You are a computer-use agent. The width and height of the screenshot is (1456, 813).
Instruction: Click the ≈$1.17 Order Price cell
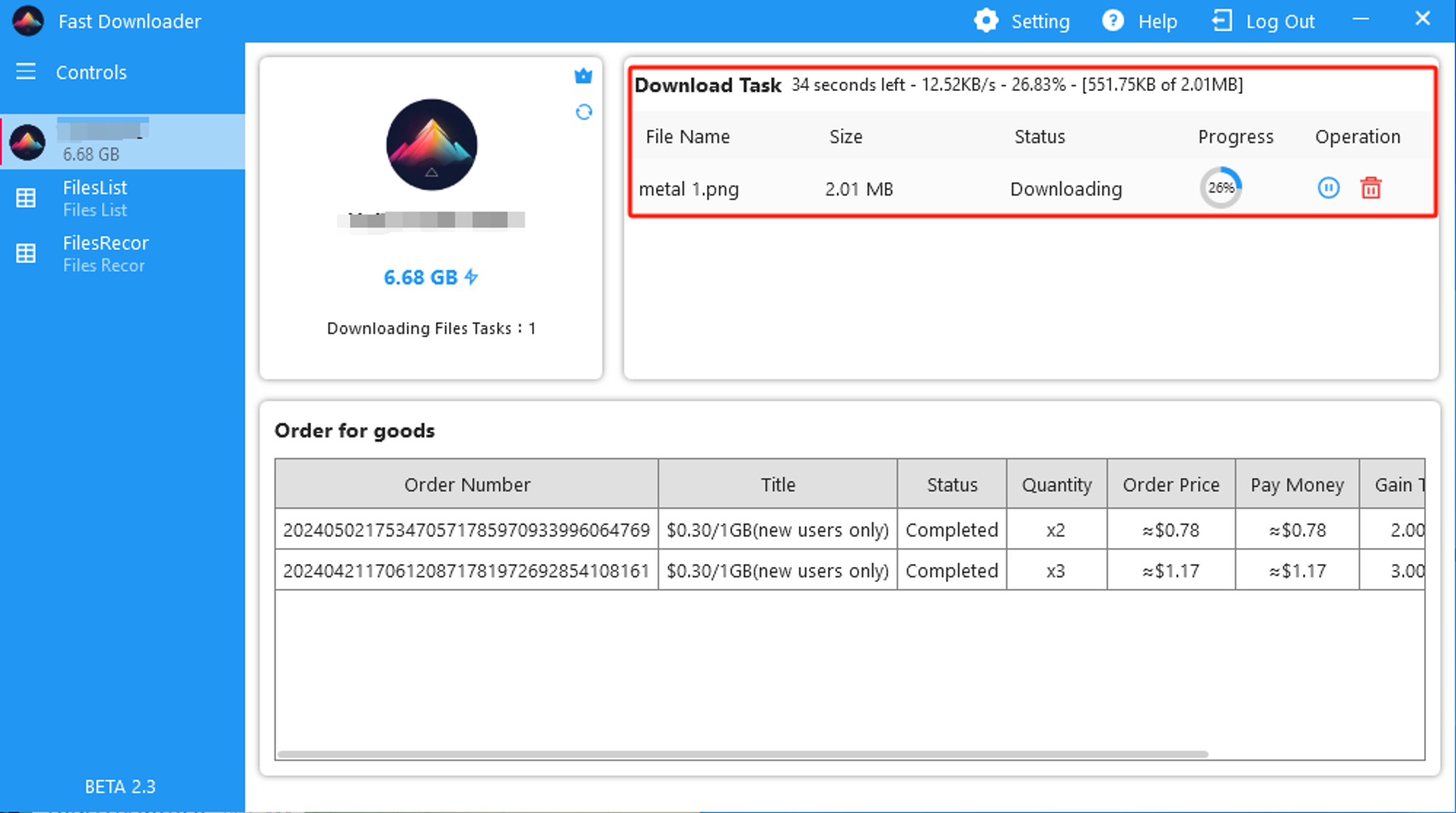point(1171,570)
